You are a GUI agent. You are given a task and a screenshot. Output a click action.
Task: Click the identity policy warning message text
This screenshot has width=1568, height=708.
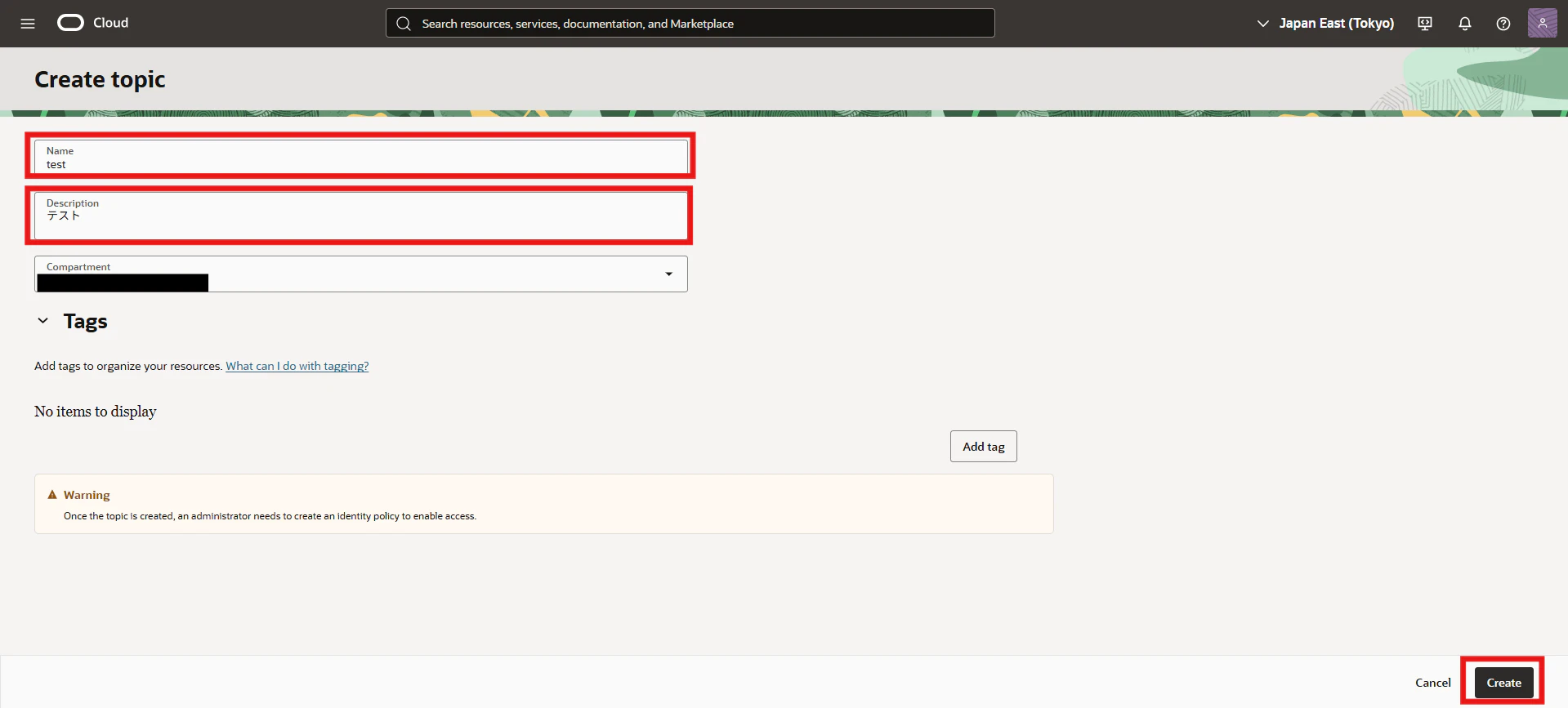pyautogui.click(x=270, y=516)
